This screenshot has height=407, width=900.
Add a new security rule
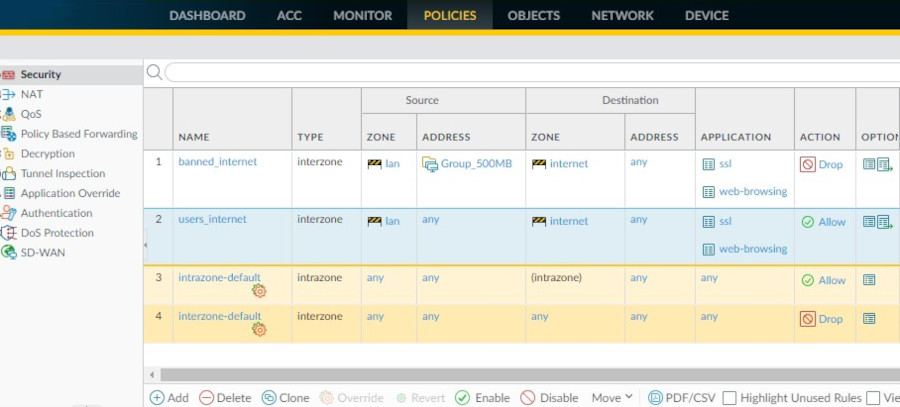click(169, 398)
